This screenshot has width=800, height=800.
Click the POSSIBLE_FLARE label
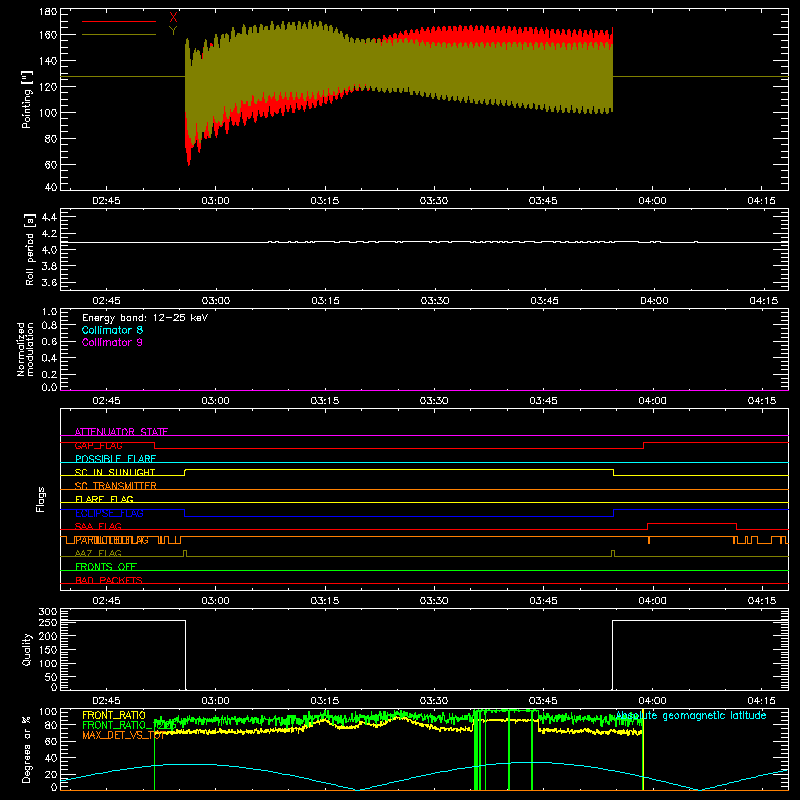115,459
